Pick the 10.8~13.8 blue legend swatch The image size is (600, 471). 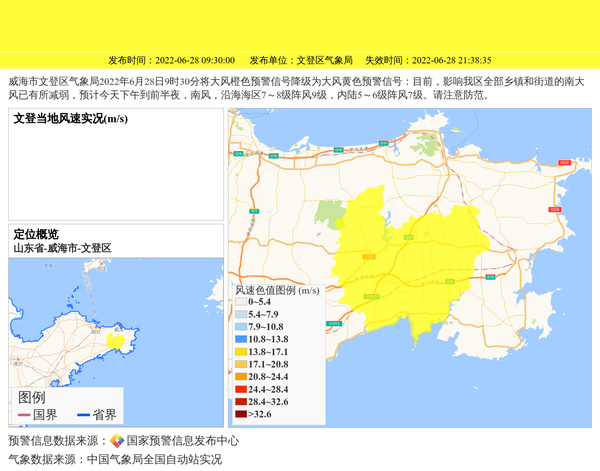241,339
